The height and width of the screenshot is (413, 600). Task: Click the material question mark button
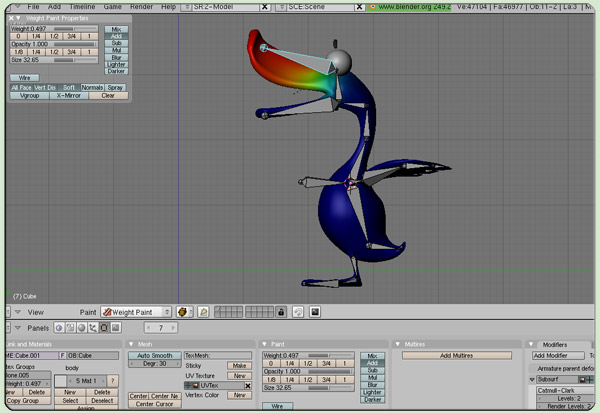tap(112, 381)
